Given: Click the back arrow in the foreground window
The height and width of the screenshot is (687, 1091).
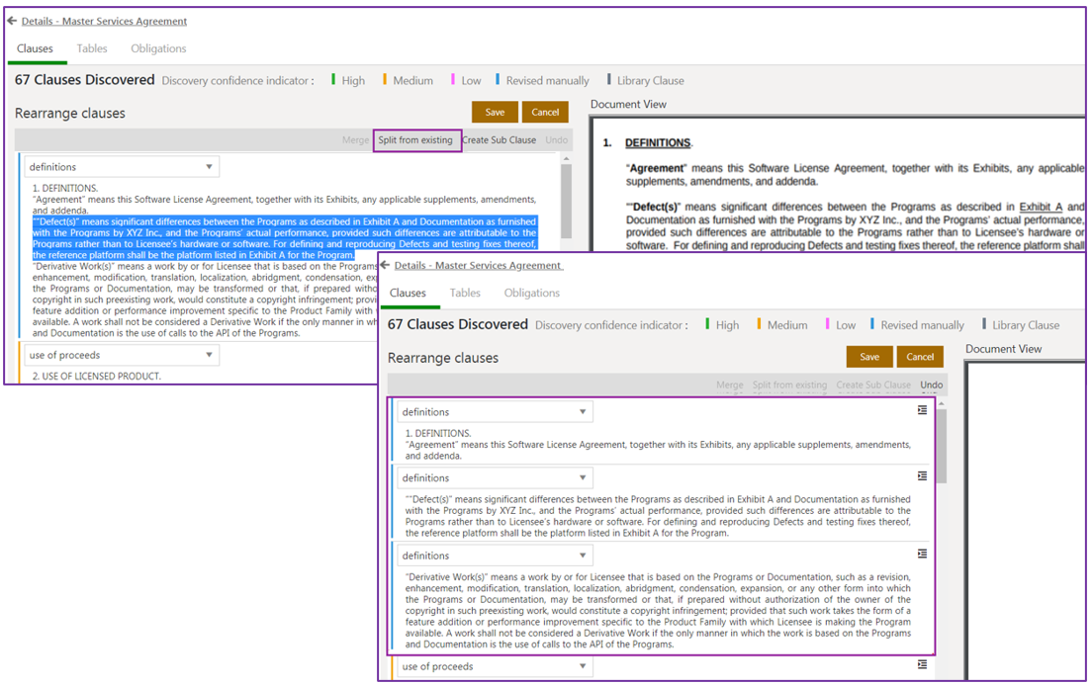Looking at the screenshot, I should point(385,265).
